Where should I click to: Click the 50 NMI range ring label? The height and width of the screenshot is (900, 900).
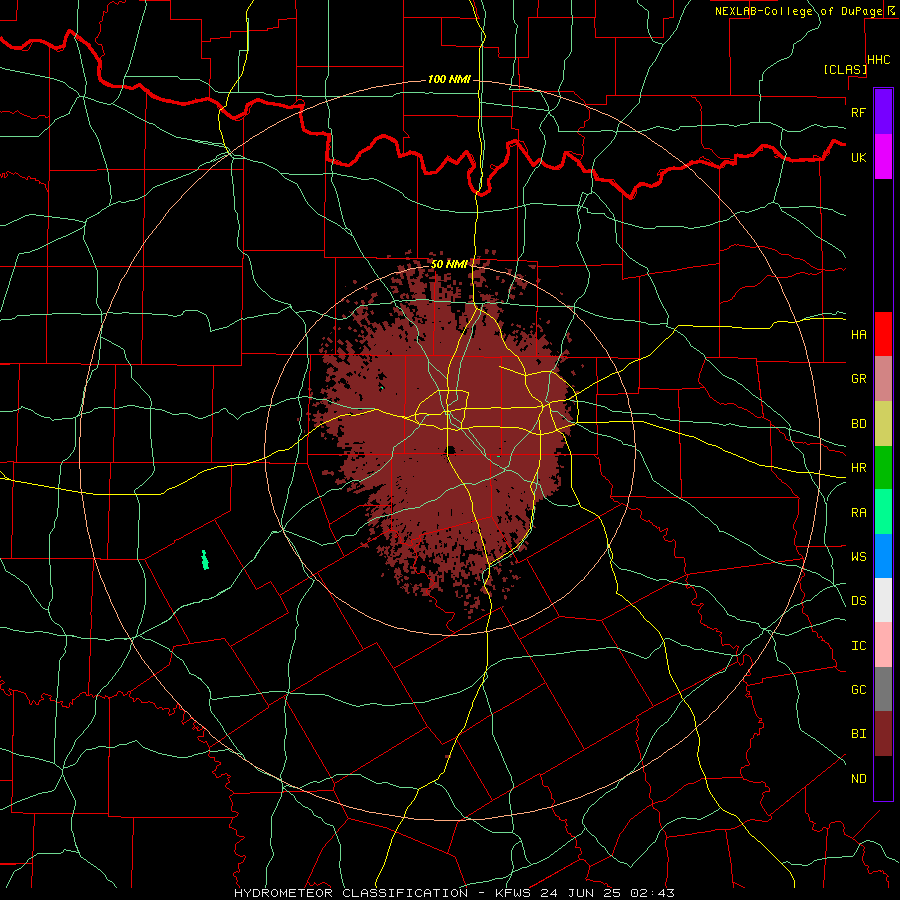(x=449, y=264)
